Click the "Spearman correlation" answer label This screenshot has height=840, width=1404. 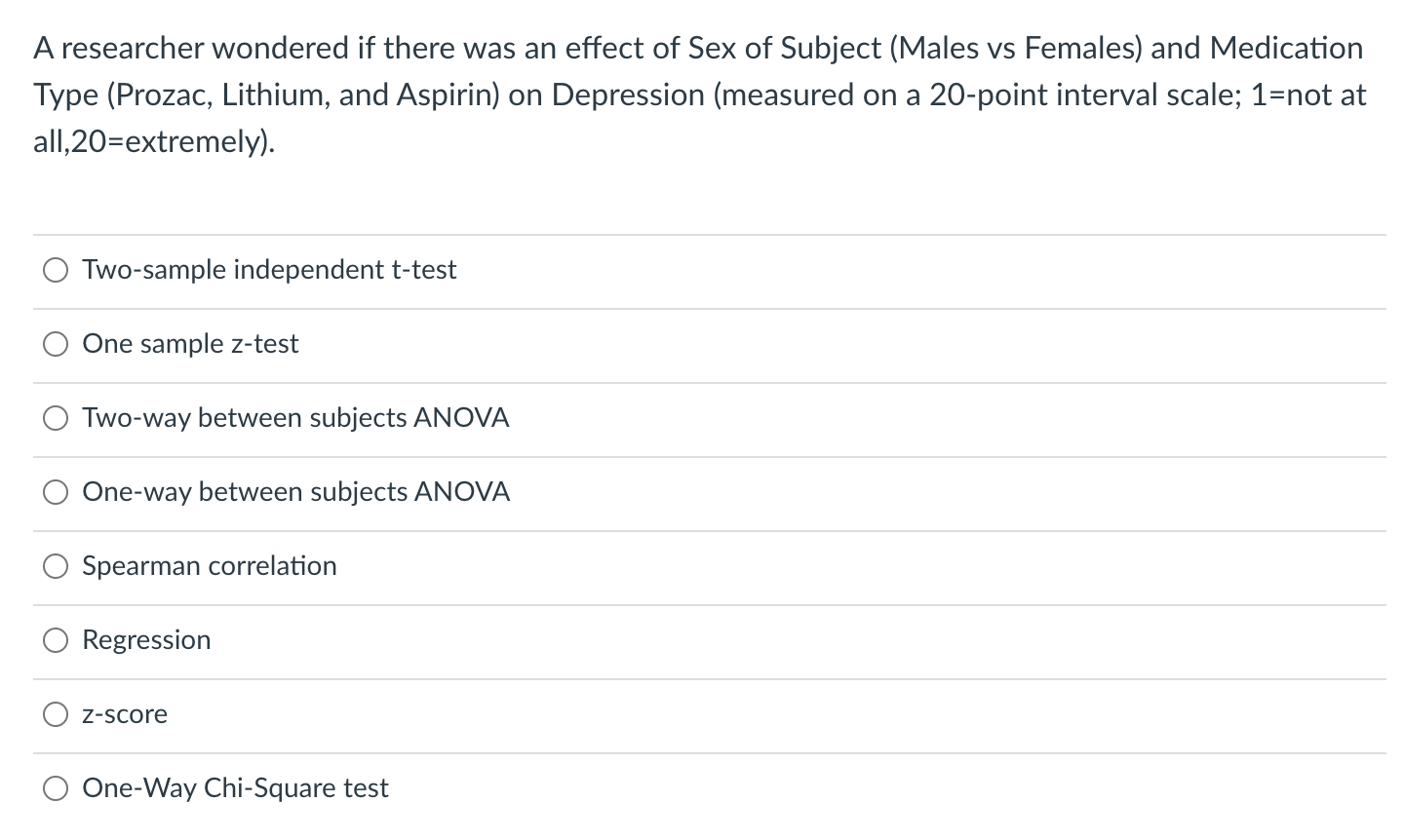coord(210,566)
